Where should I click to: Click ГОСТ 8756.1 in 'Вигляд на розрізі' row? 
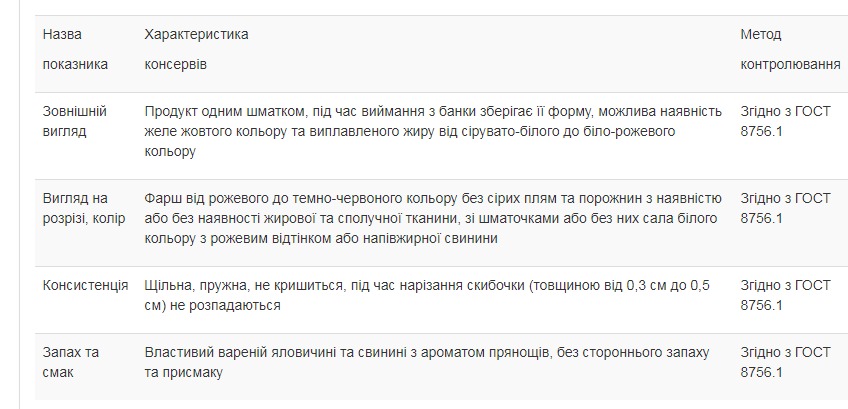point(785,209)
